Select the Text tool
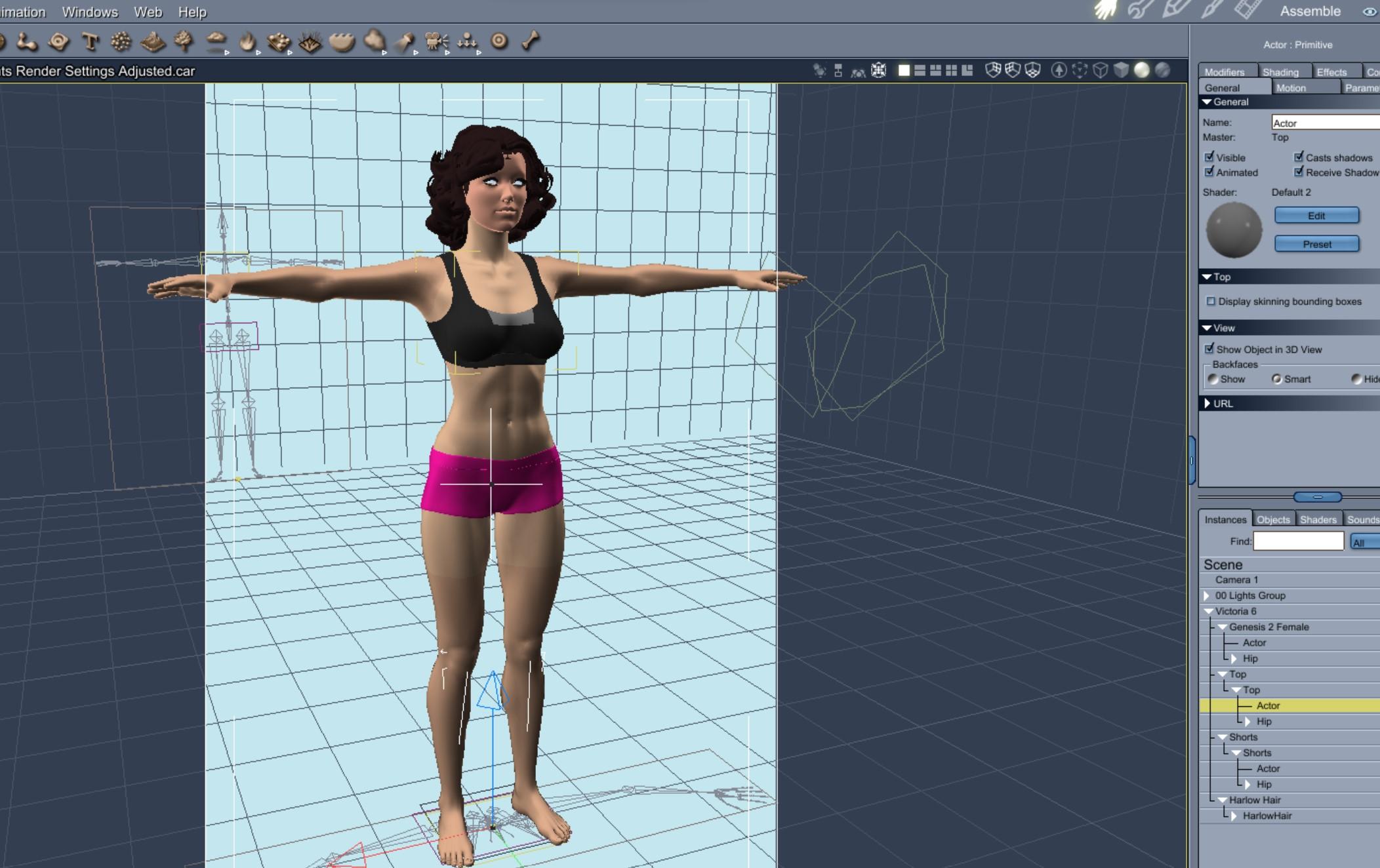Screen dimensions: 1380x868 click(90, 43)
